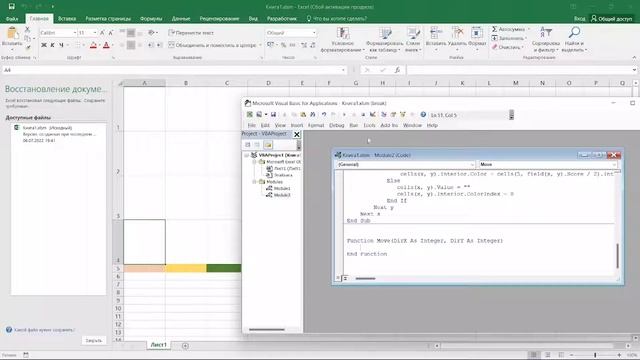
Task: Click the View Microsoft Excel icon in VBA toolbar
Action: [250, 115]
